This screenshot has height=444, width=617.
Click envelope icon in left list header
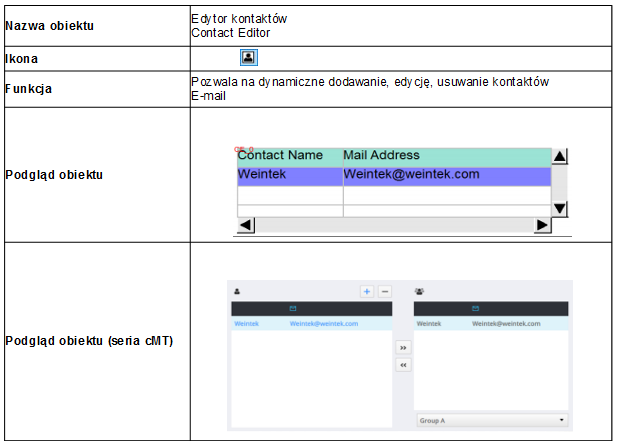pyautogui.click(x=292, y=309)
